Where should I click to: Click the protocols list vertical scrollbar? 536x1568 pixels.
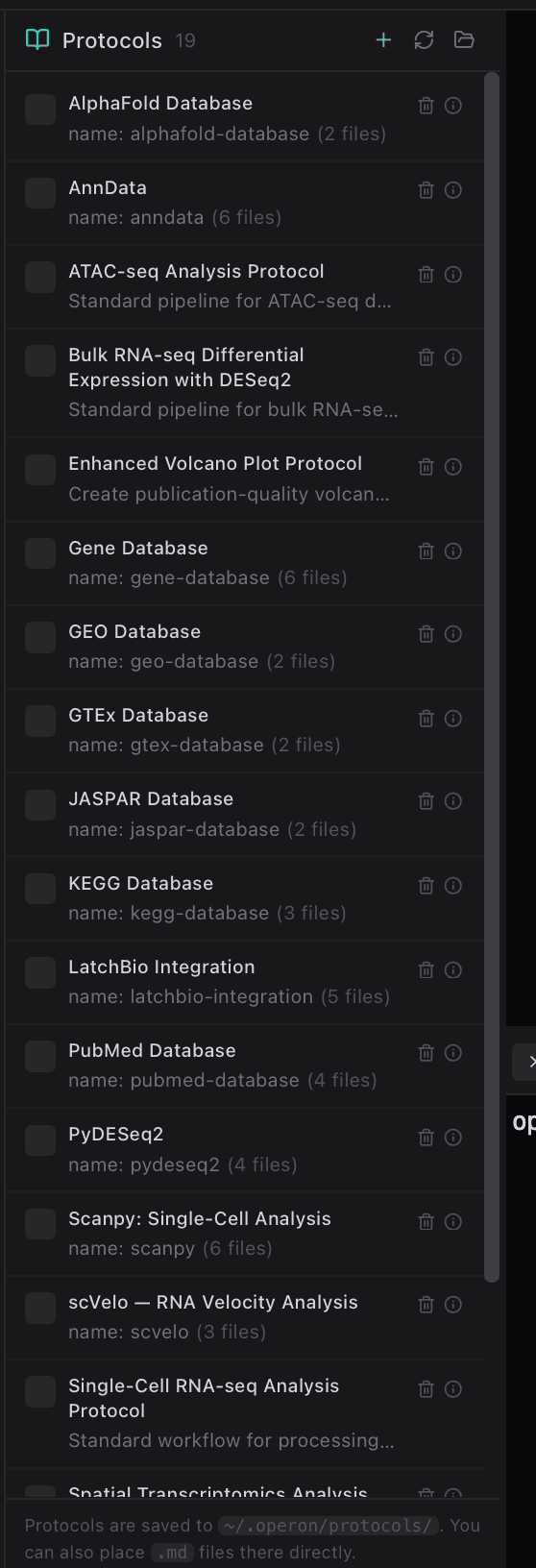[492, 677]
